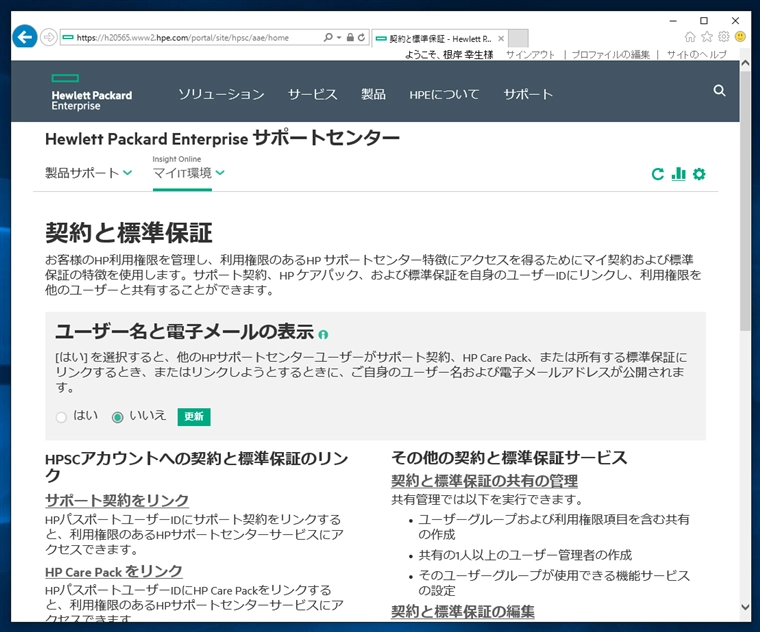
Task: Close the 契約と標準保証 browser tab
Action: pyautogui.click(x=501, y=38)
